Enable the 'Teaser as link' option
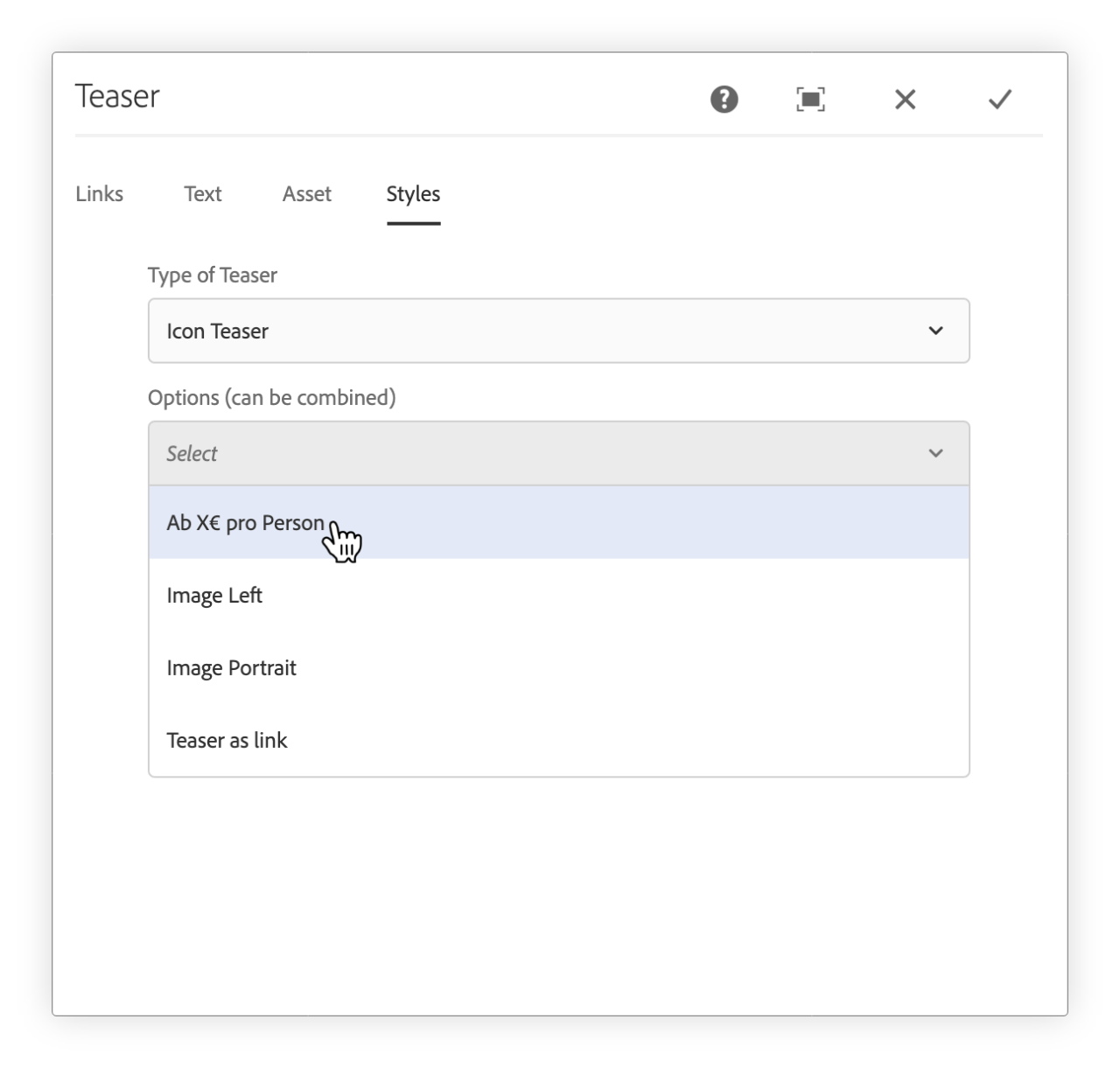 pyautogui.click(x=227, y=740)
